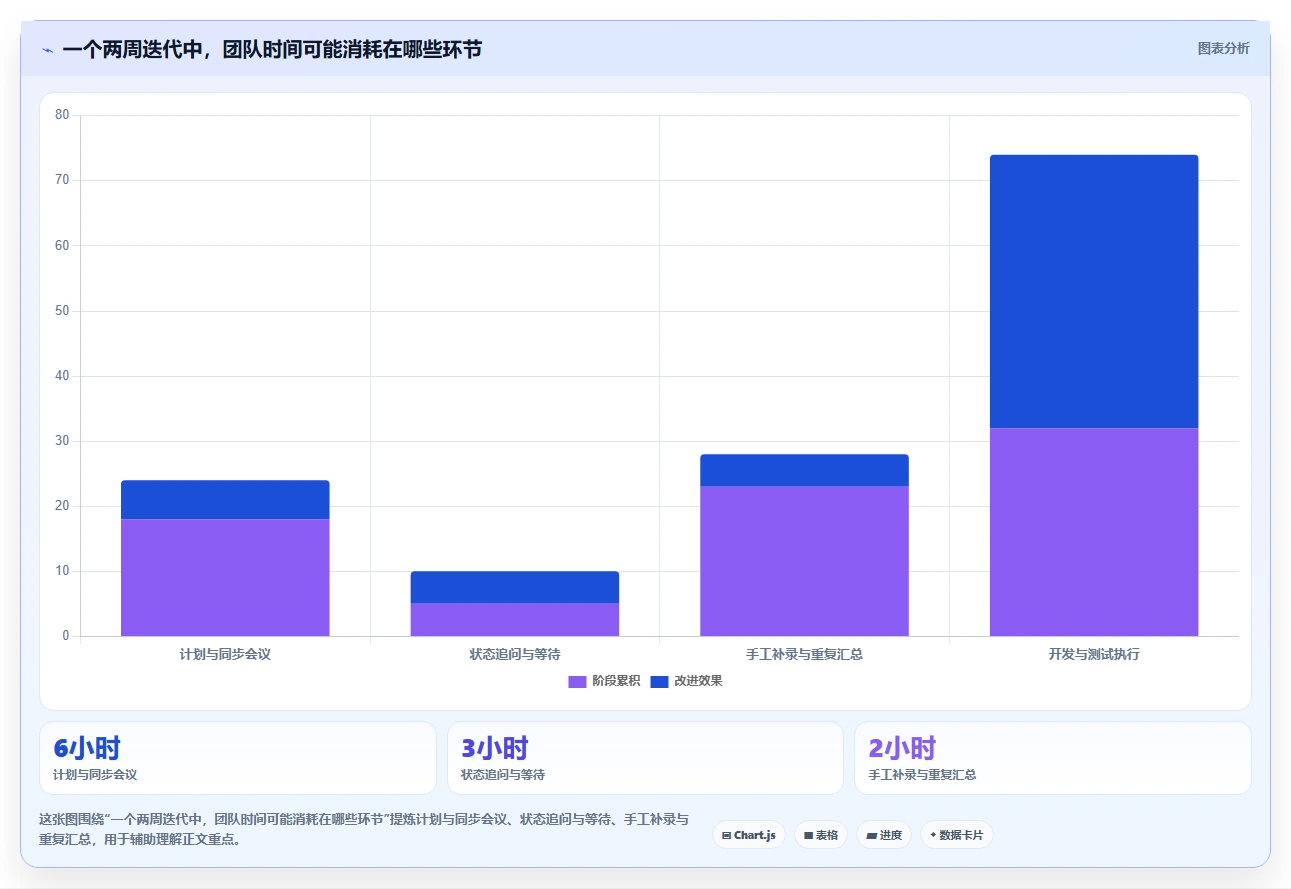Click the sparkle icon in 数据卡片 tag
This screenshot has height=889, width=1291.
click(933, 835)
